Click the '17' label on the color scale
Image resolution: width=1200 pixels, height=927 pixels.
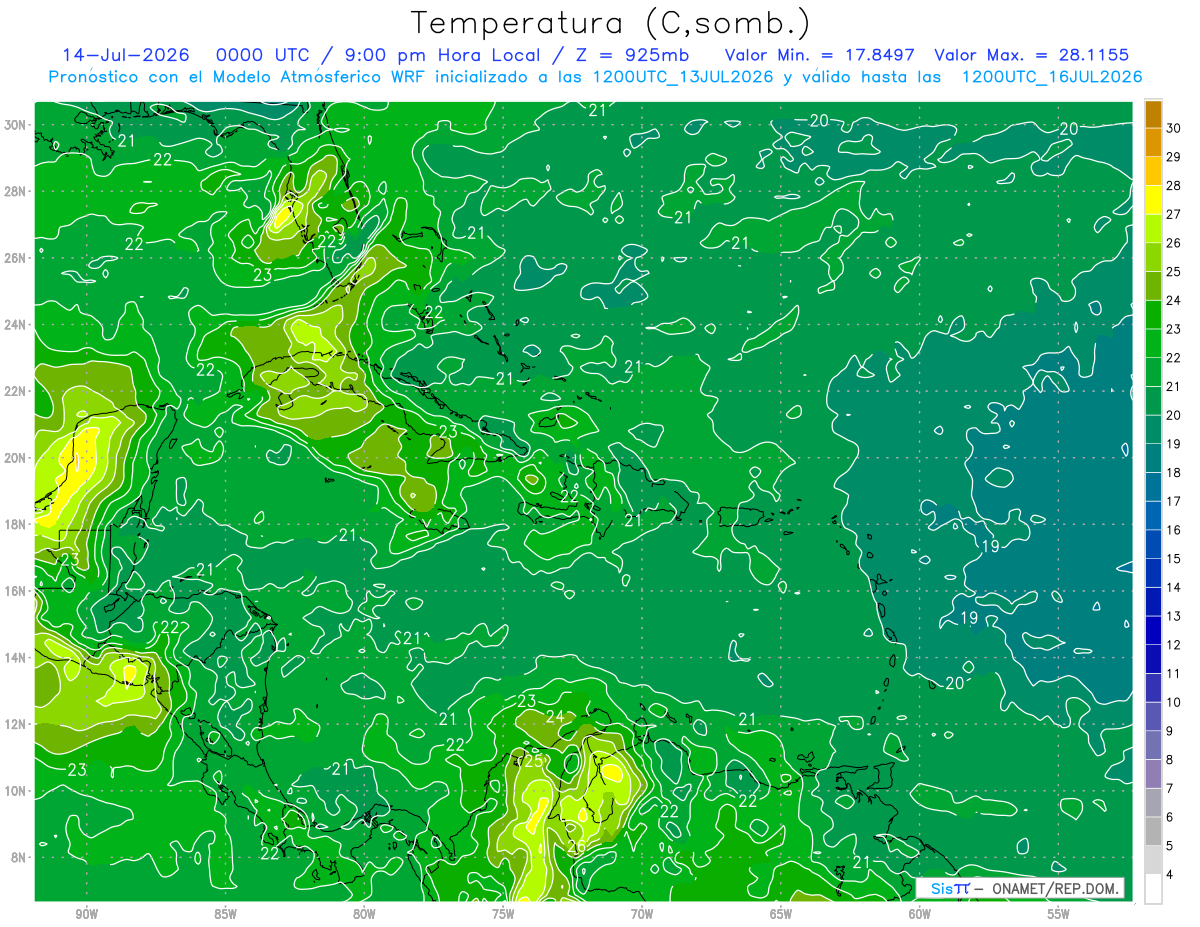[x=1174, y=501]
